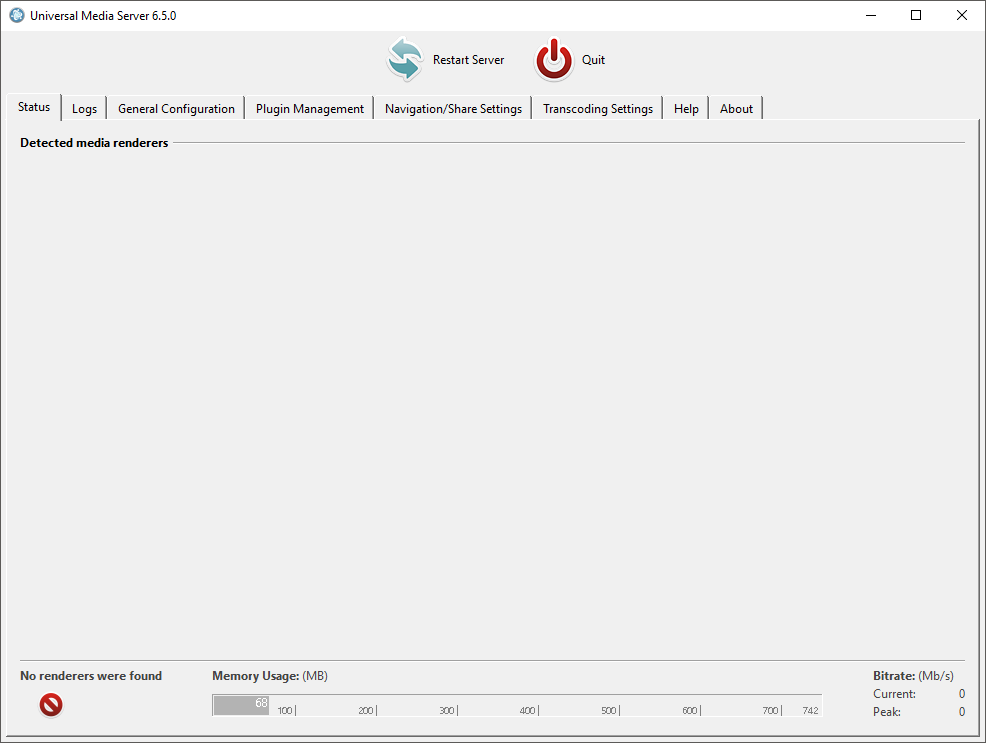
Task: Click the Universal Media Server title bar logo
Action: (17, 15)
